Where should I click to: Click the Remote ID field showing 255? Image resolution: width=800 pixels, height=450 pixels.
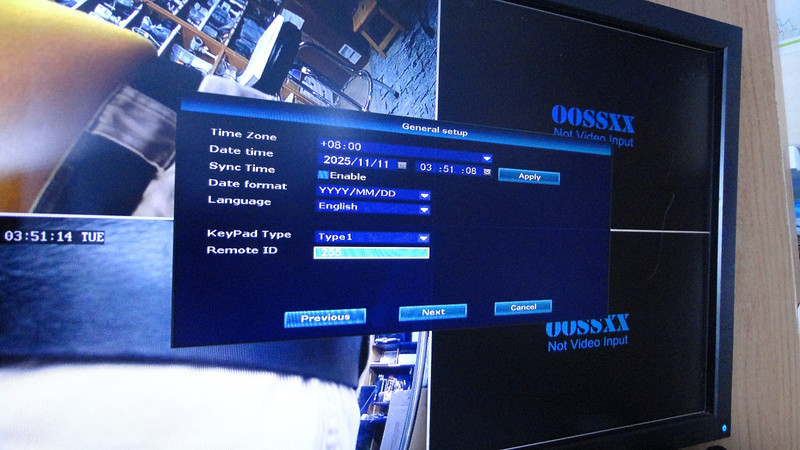pos(371,252)
